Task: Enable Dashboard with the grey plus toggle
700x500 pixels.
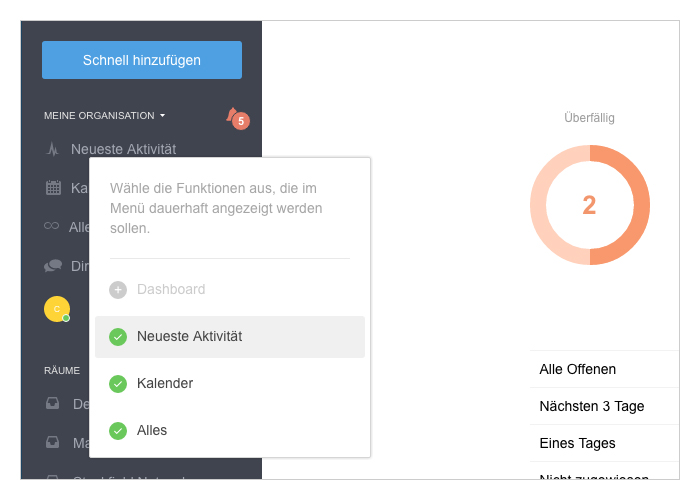Action: 118,290
